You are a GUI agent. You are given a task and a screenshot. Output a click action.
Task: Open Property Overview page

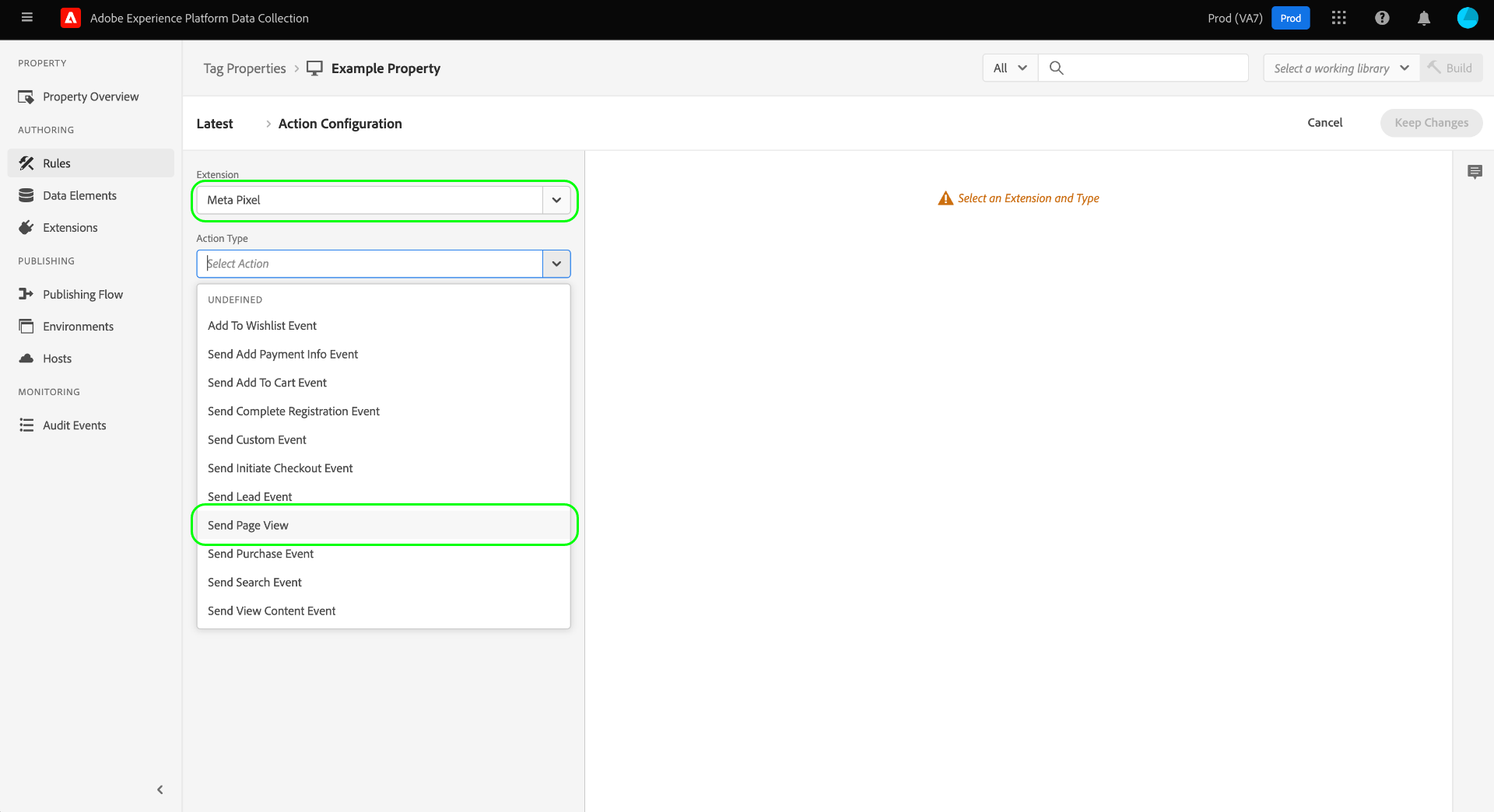(91, 96)
